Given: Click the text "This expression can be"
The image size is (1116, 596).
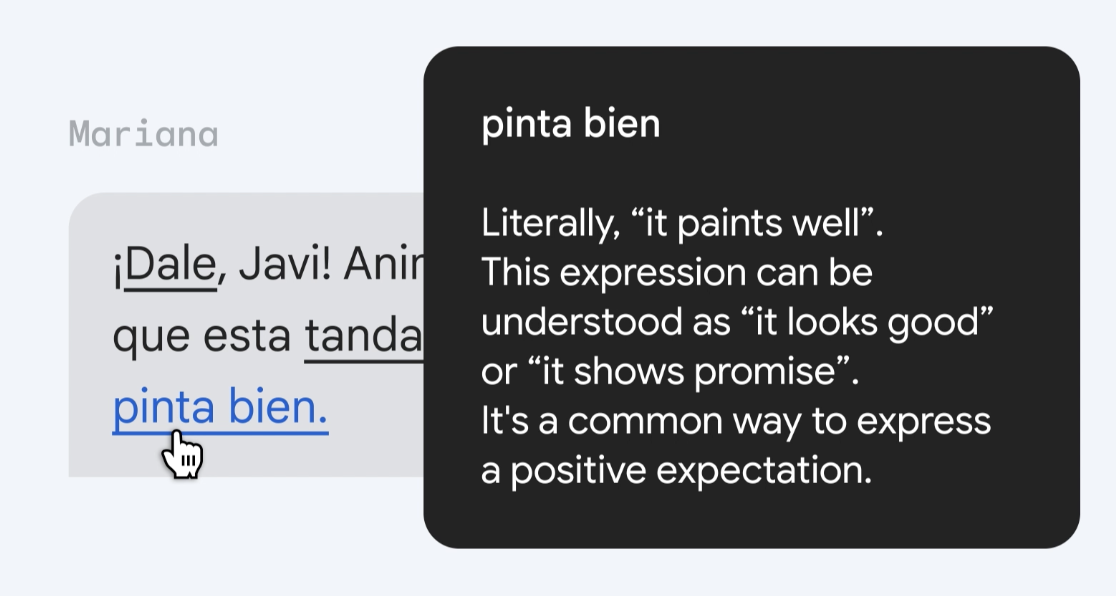Looking at the screenshot, I should click(677, 273).
